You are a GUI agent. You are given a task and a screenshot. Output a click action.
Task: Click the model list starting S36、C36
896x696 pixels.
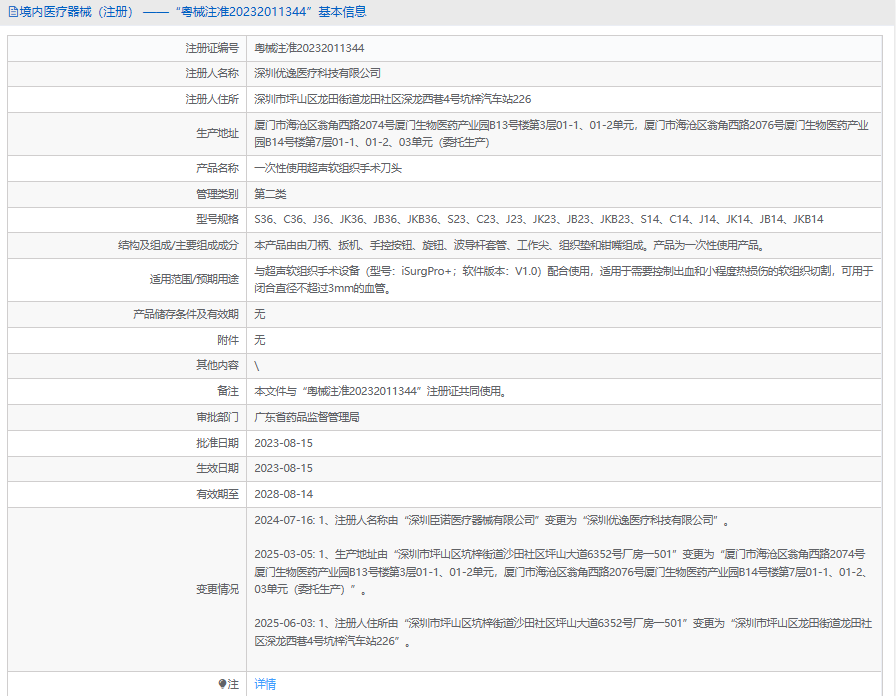539,219
